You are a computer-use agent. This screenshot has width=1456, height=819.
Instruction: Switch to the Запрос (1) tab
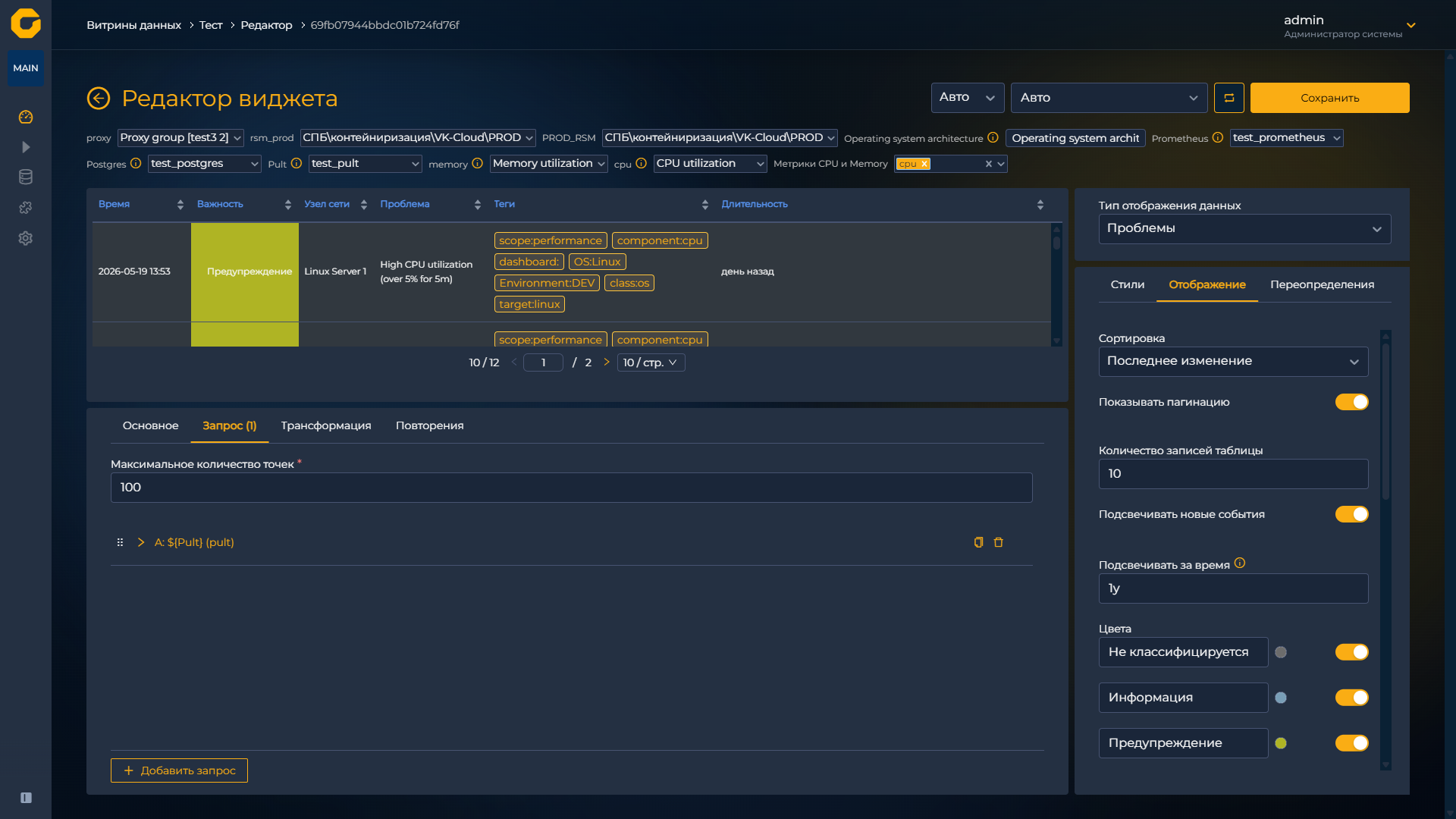click(x=230, y=425)
